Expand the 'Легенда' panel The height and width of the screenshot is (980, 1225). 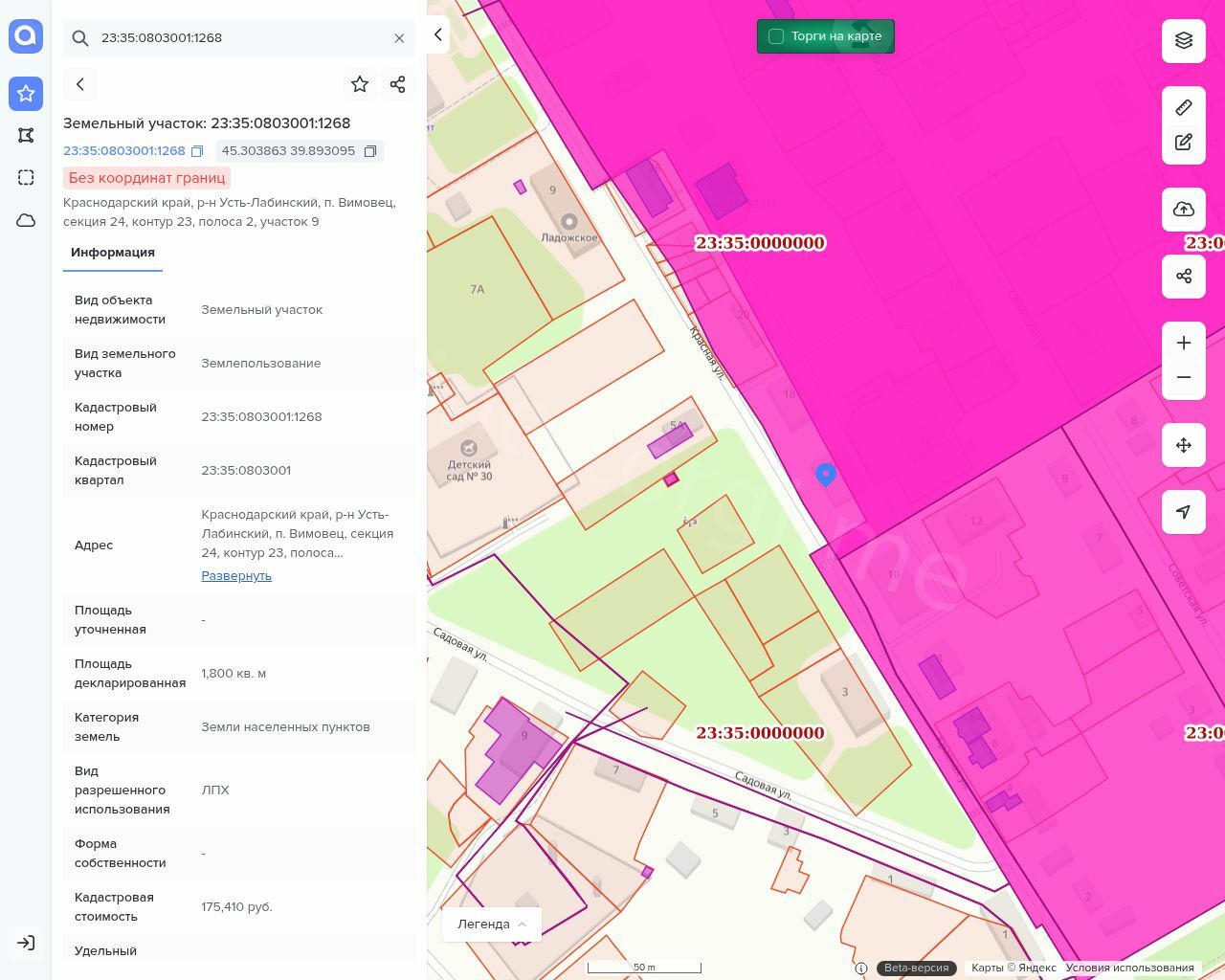tap(492, 924)
